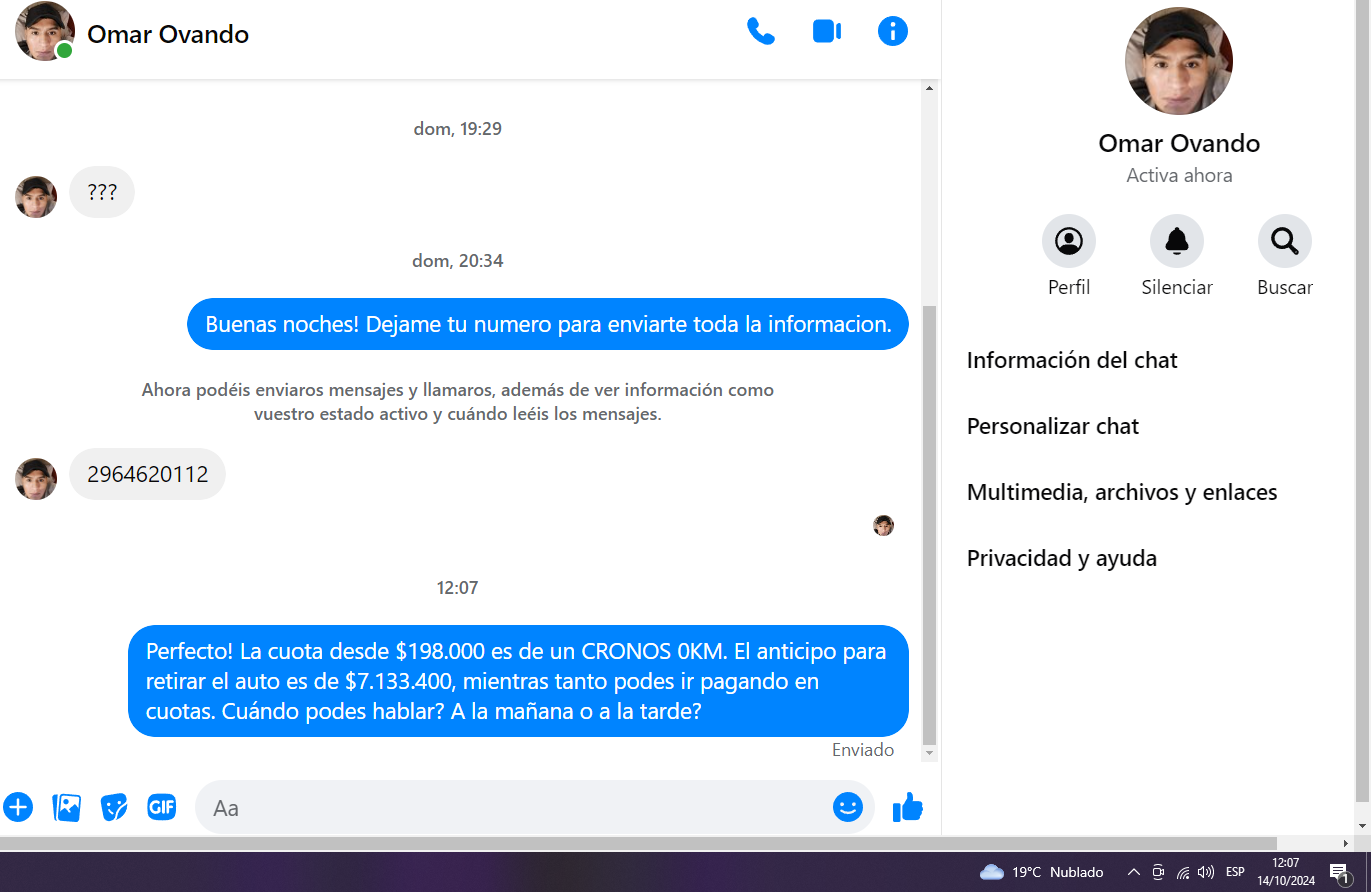The height and width of the screenshot is (892, 1371).
Task: Attach a photo using the image icon
Action: click(67, 807)
